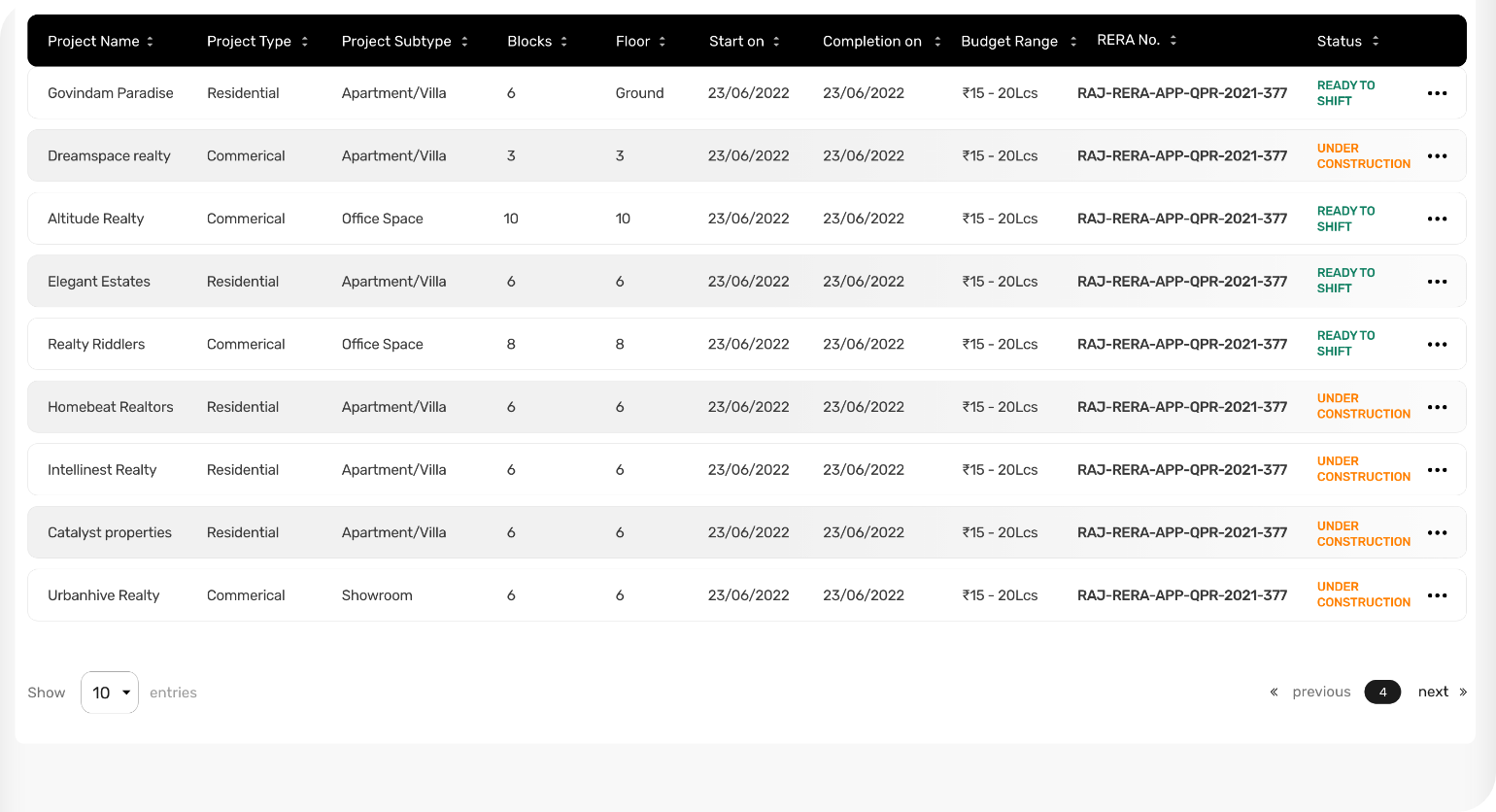Go to the previous page
This screenshot has width=1496, height=812.
click(x=1321, y=693)
